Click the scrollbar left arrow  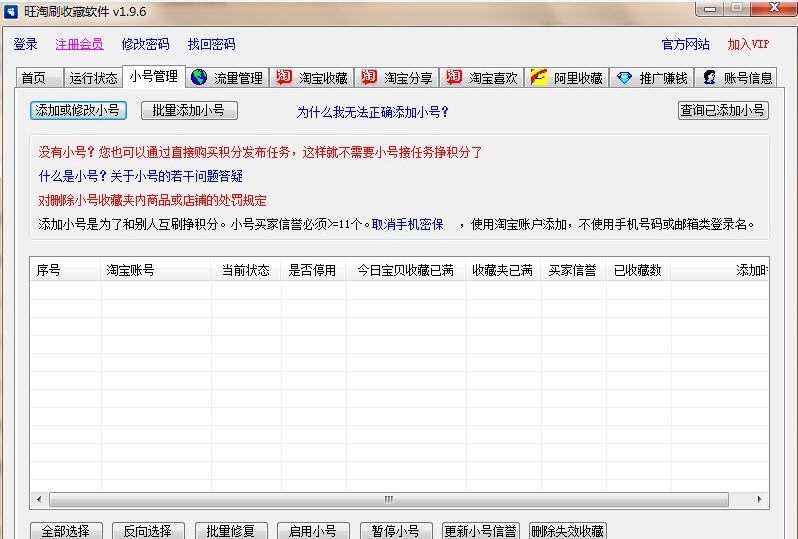coord(39,499)
